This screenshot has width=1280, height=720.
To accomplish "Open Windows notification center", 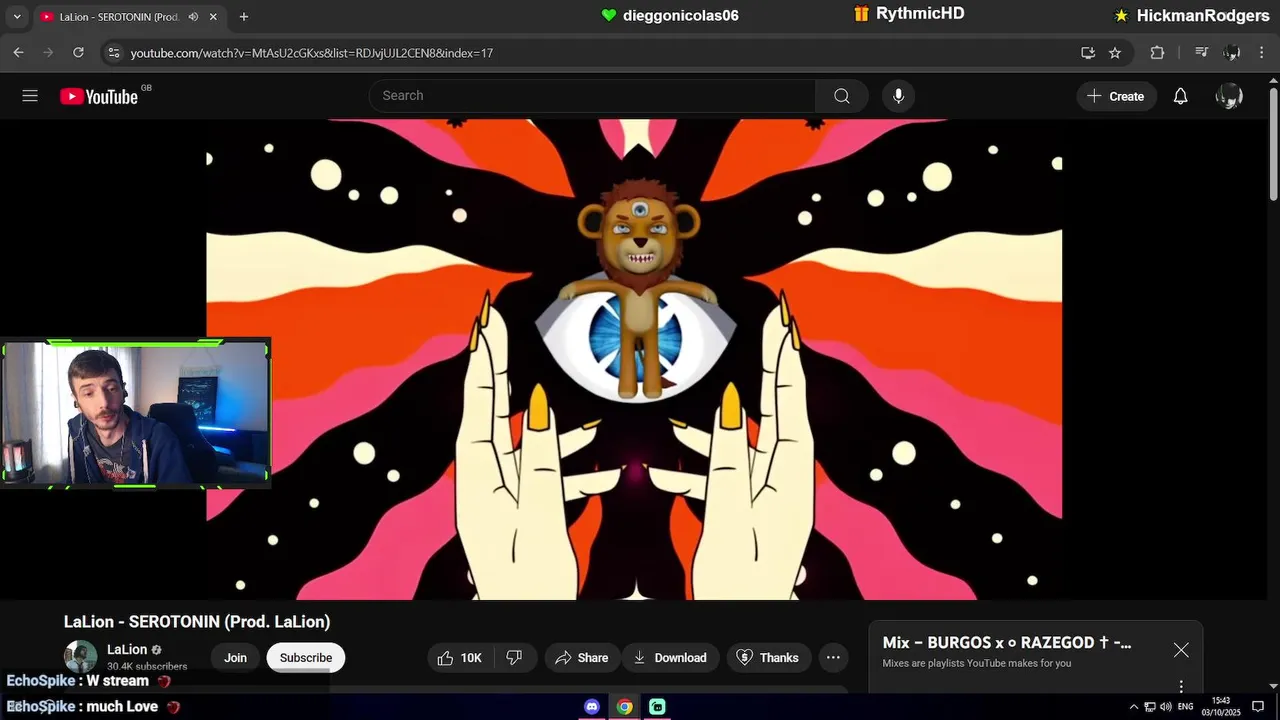I will click(1258, 707).
